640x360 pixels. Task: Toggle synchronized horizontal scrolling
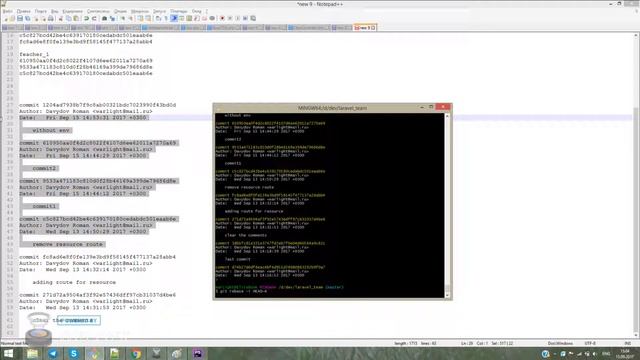148,18
